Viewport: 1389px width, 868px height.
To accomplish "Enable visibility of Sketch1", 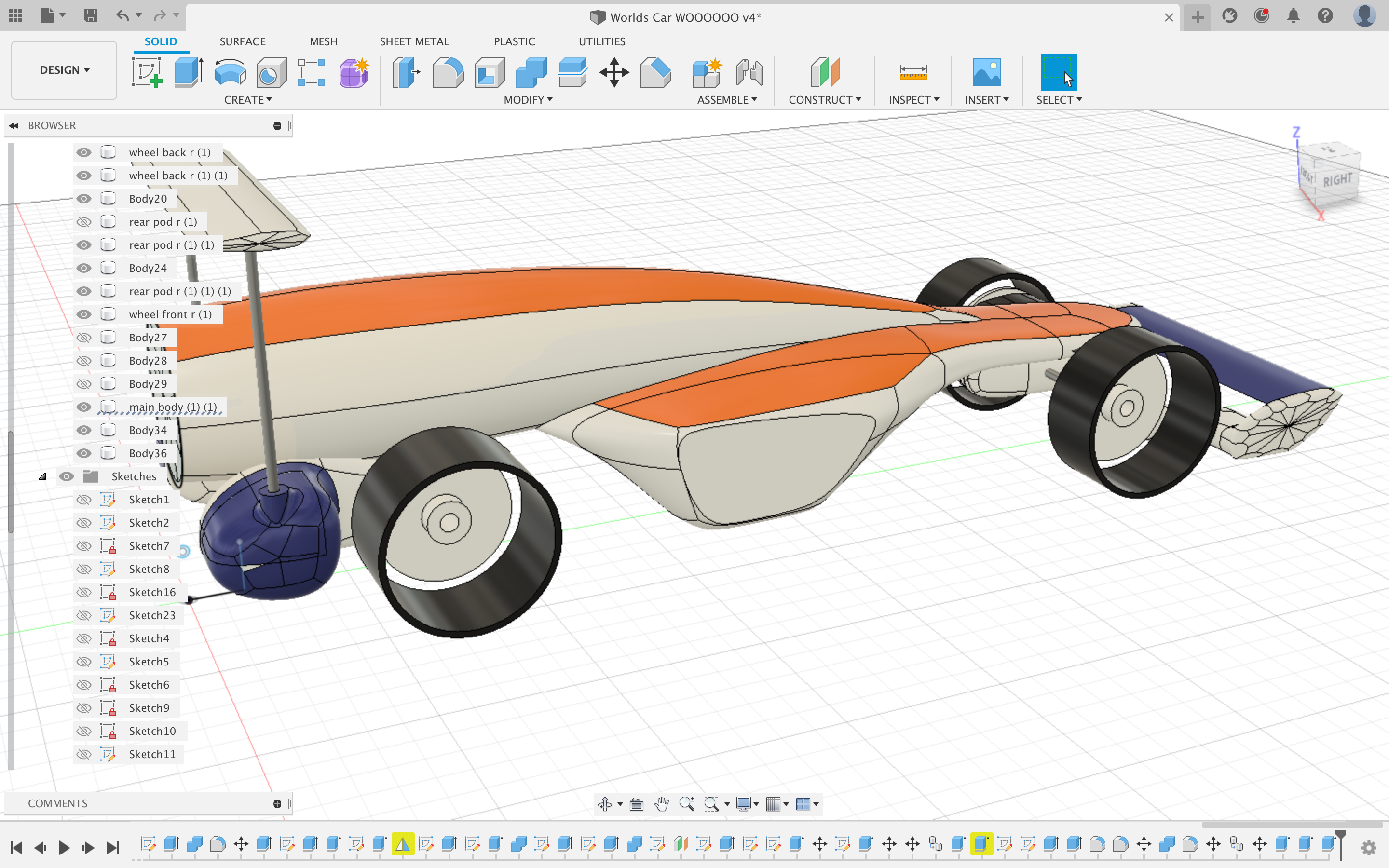I will (84, 500).
